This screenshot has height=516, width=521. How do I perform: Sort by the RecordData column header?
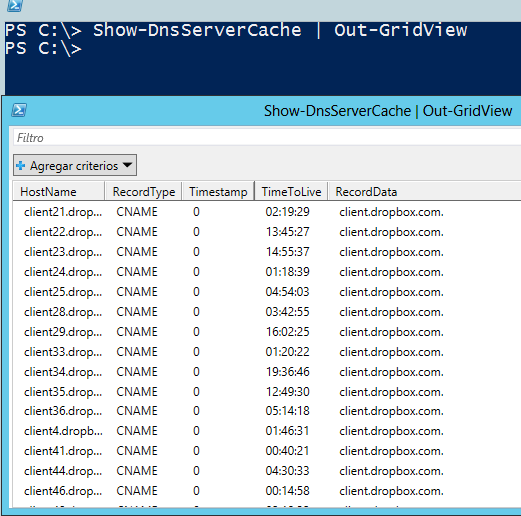(x=424, y=192)
